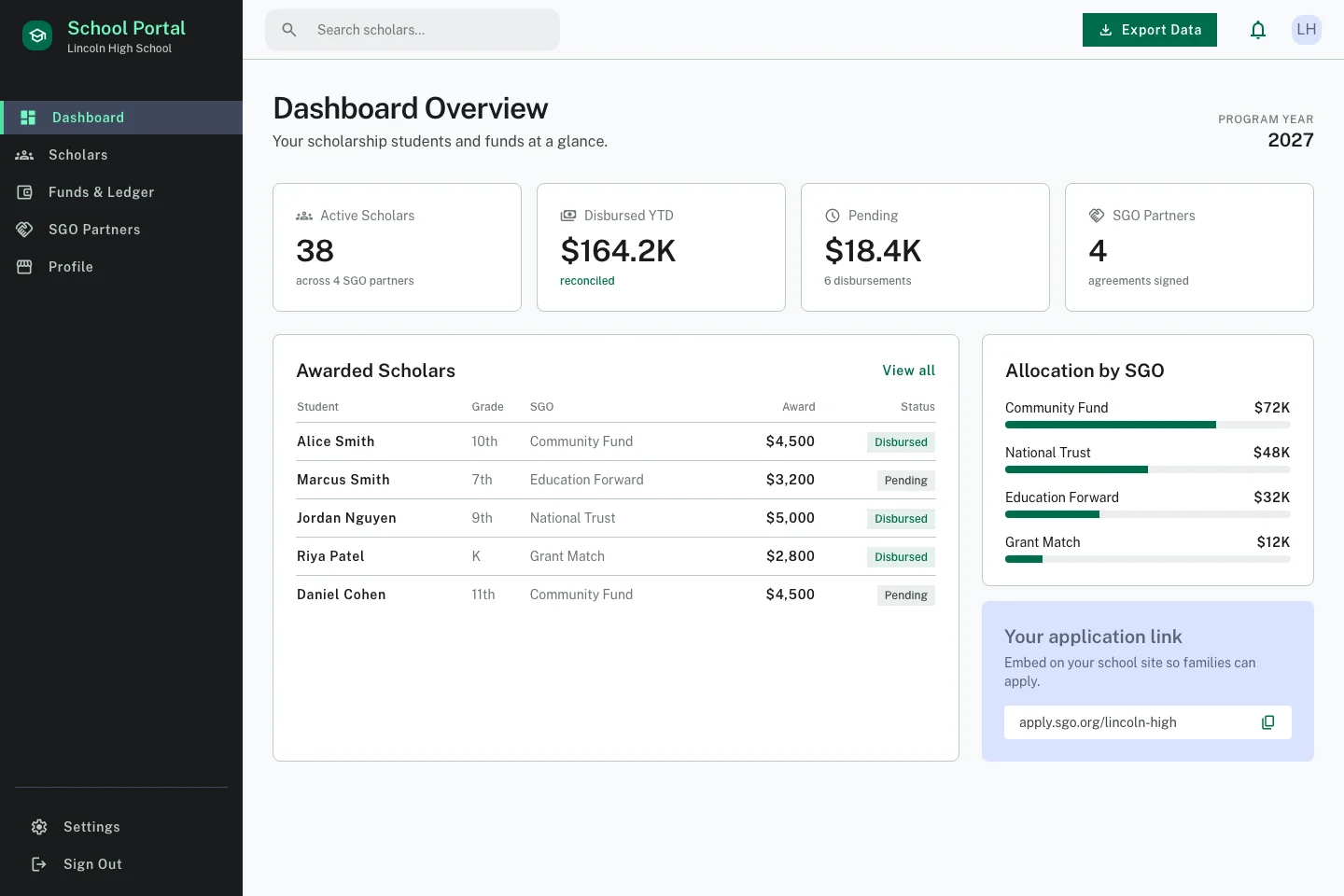
Task: Click the Export Data button
Action: tap(1150, 30)
